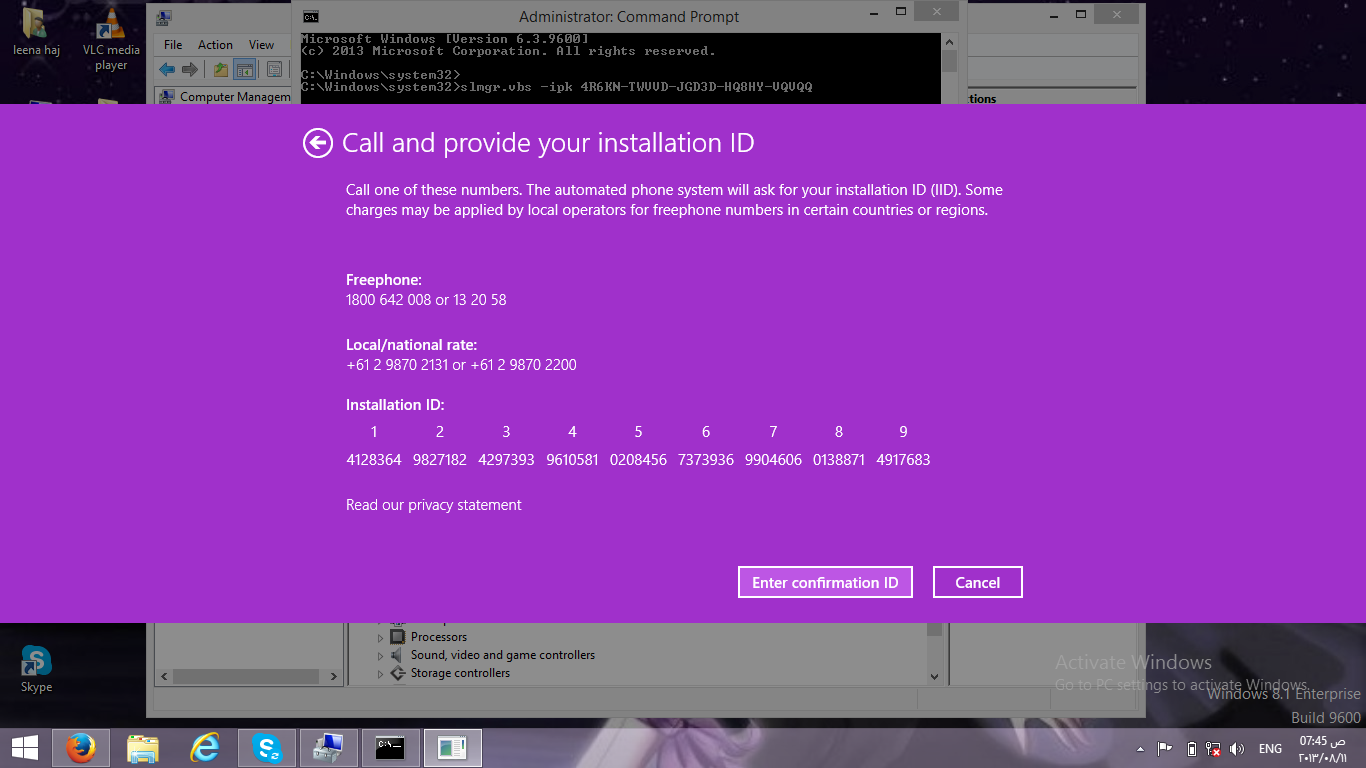Click installation ID group 0208456
This screenshot has width=1366, height=768.
point(638,460)
